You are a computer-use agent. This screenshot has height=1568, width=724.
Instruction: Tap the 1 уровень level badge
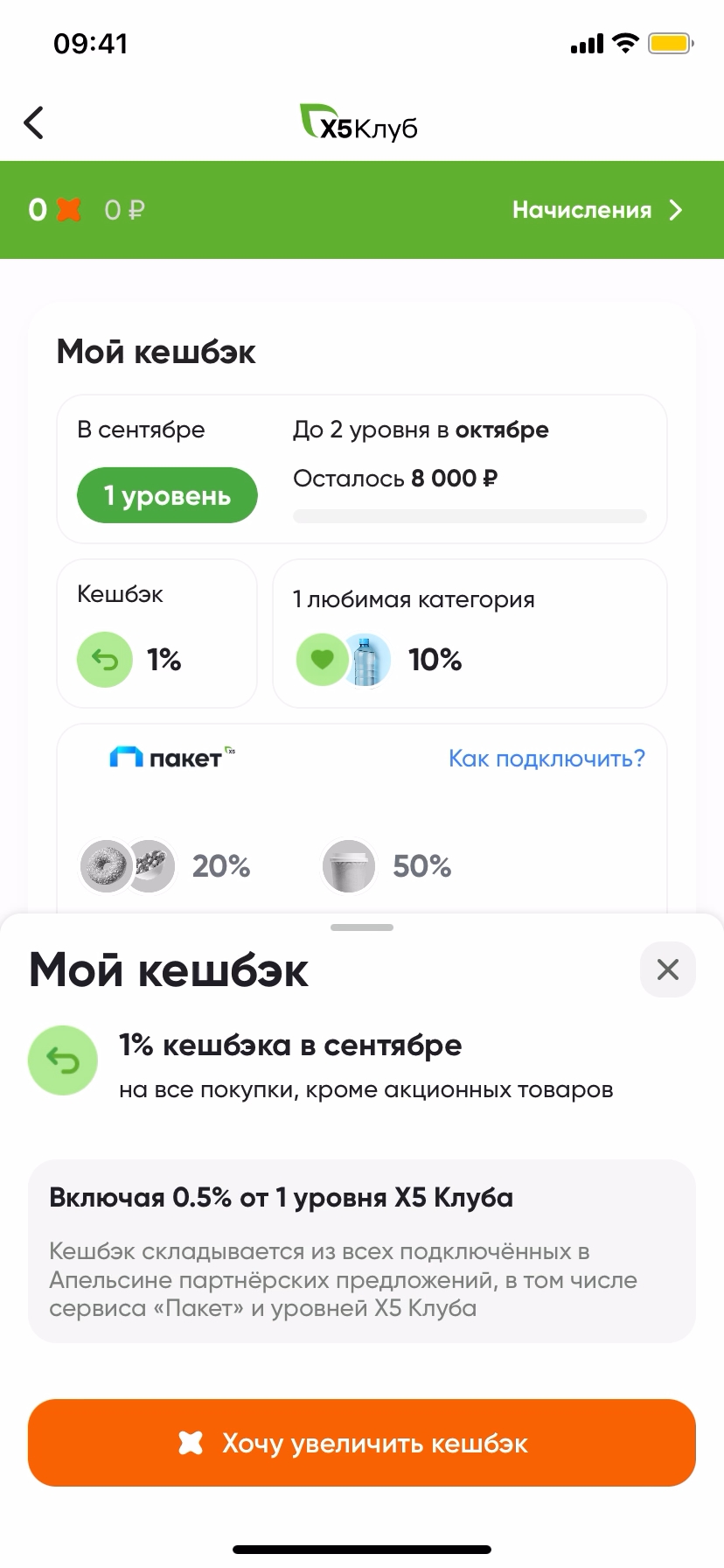click(167, 496)
